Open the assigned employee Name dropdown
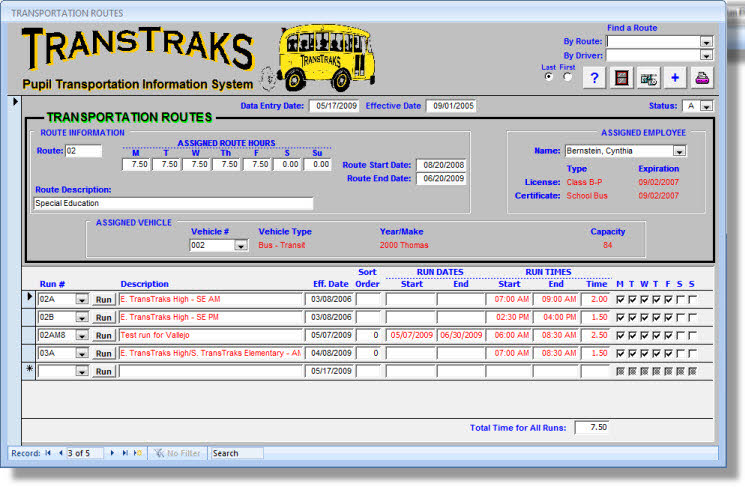Screen dimensions: 745x487 [680, 151]
